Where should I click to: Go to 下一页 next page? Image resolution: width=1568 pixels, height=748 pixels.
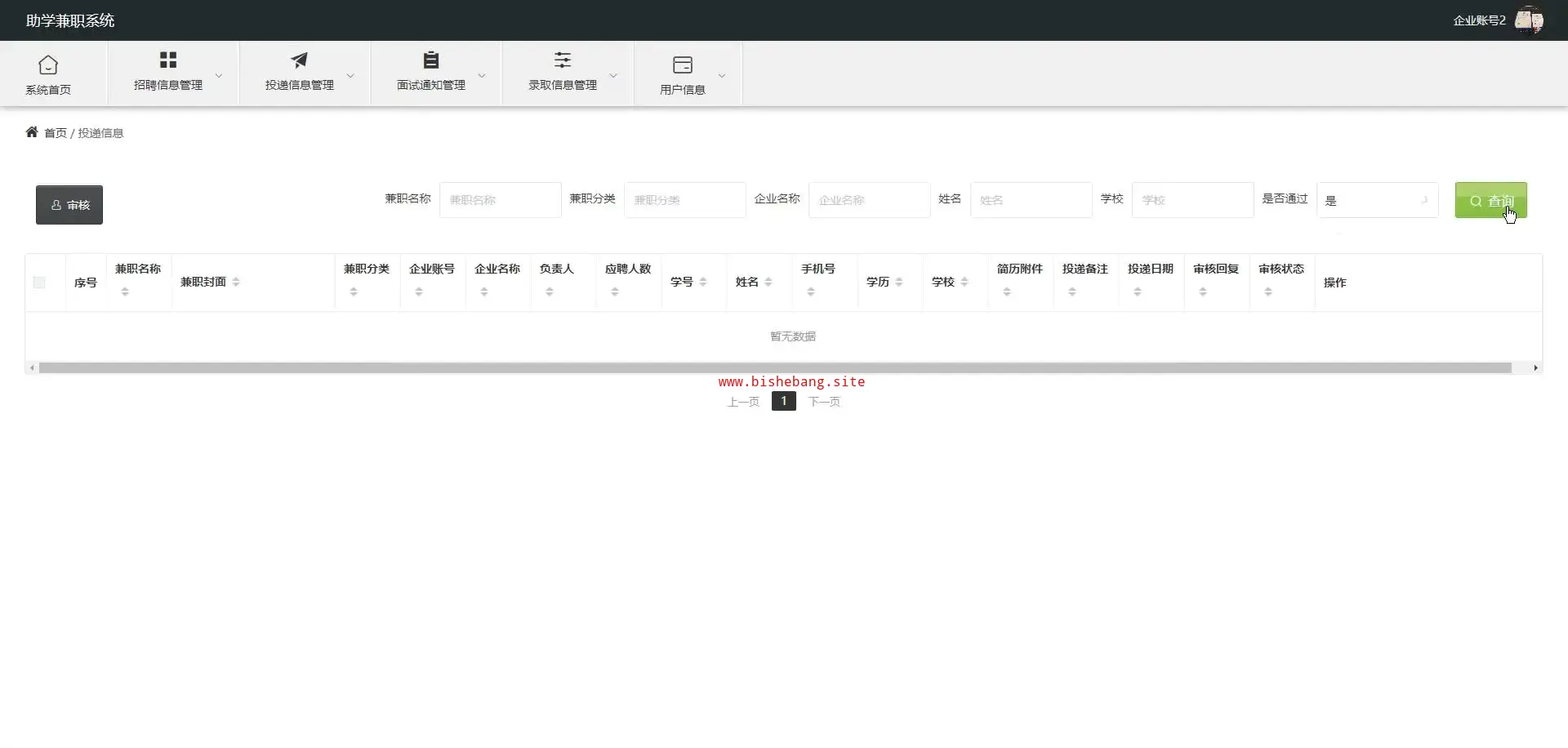pos(824,402)
